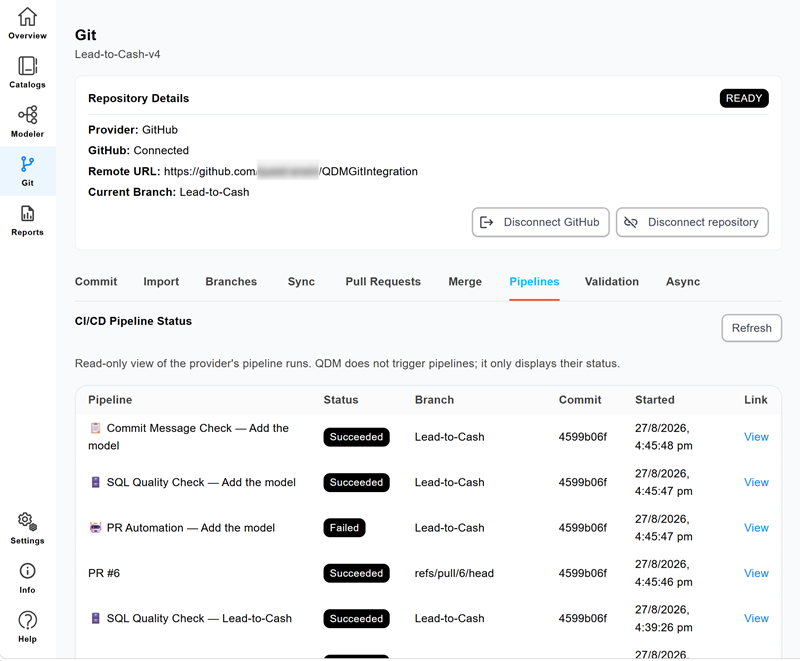View the SQL Quality Check — Add the model run
This screenshot has height=661, width=800.
pos(756,482)
